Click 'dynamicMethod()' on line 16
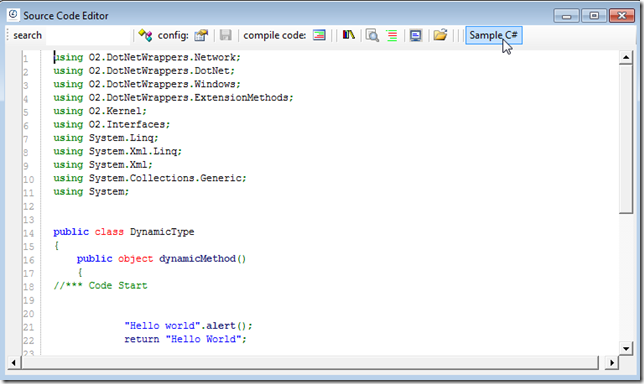Screen dimensions: 644x384 pyautogui.click(x=202, y=259)
